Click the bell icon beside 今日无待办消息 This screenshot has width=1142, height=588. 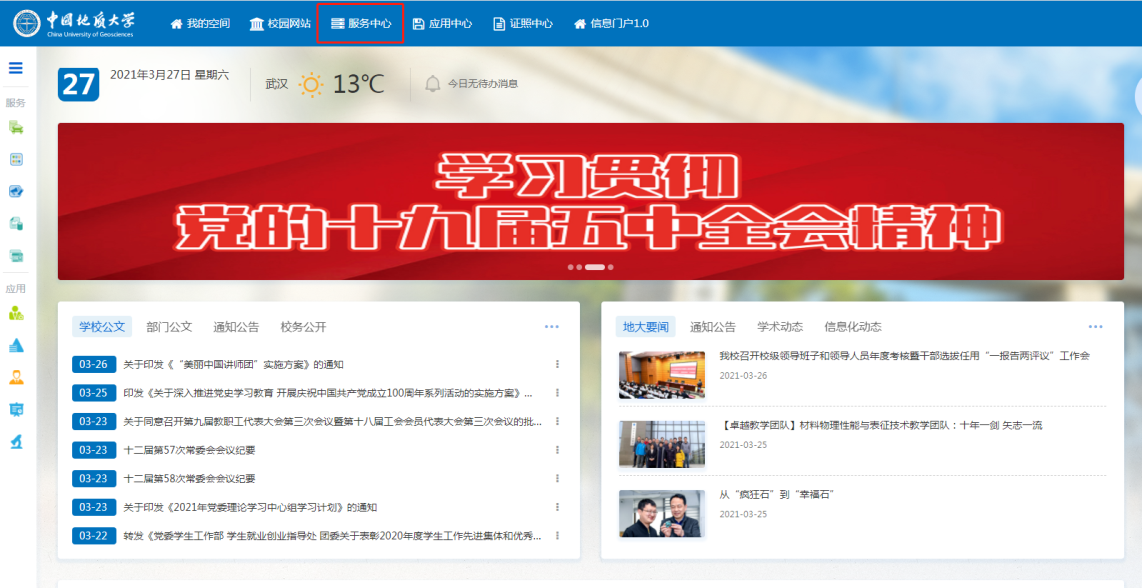coord(433,84)
